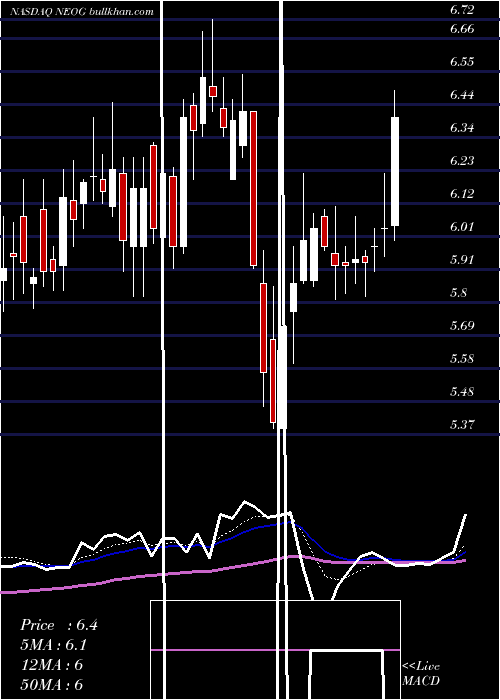500x700 pixels.
Task: Click the 50MA : 6 readout
Action: tap(52, 684)
